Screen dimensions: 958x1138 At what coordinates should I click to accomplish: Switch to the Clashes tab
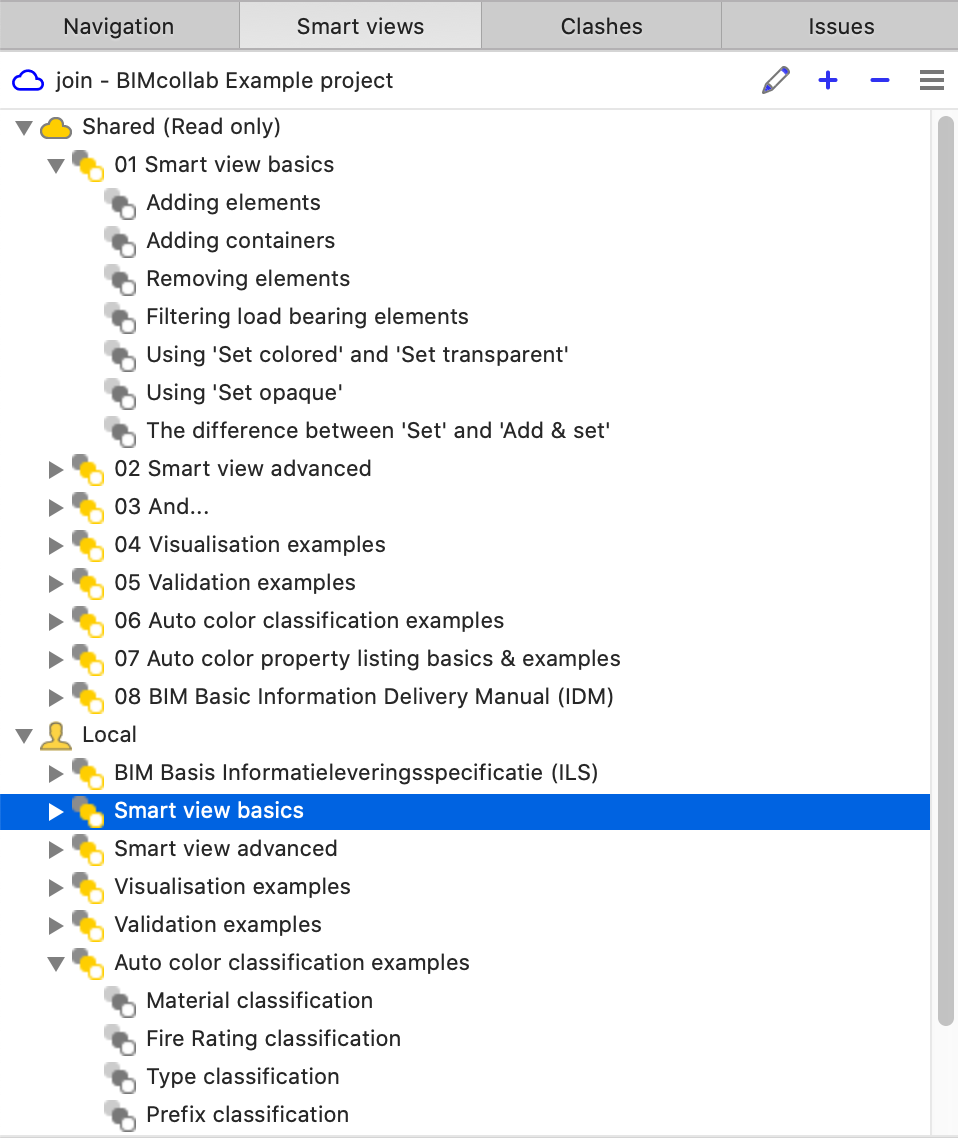point(601,27)
